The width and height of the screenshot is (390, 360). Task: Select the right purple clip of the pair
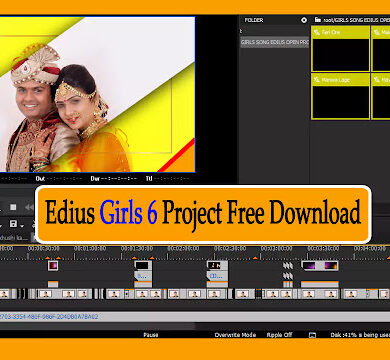coord(331,266)
